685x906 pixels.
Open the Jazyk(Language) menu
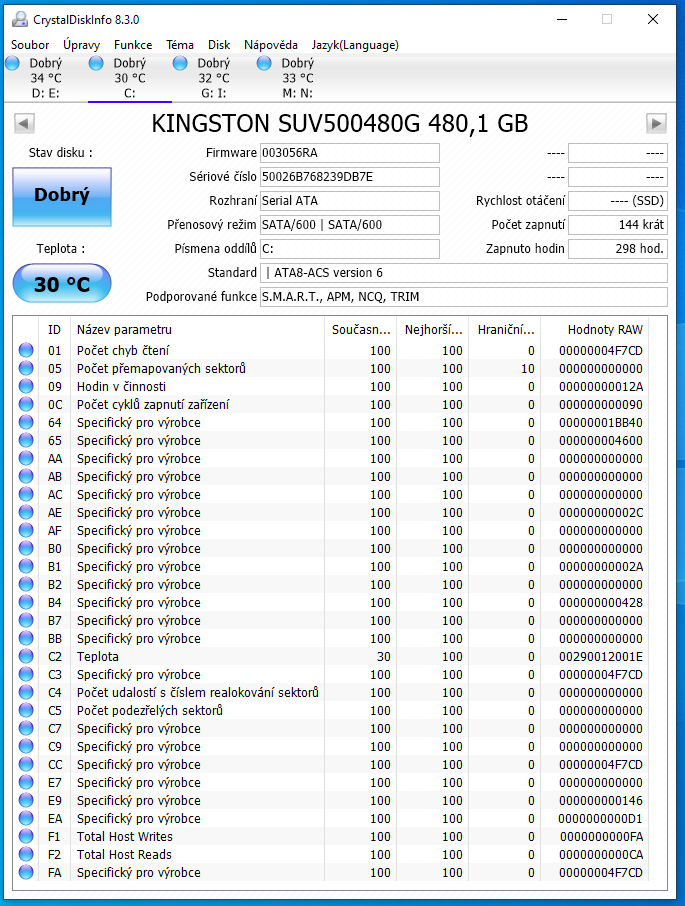355,44
